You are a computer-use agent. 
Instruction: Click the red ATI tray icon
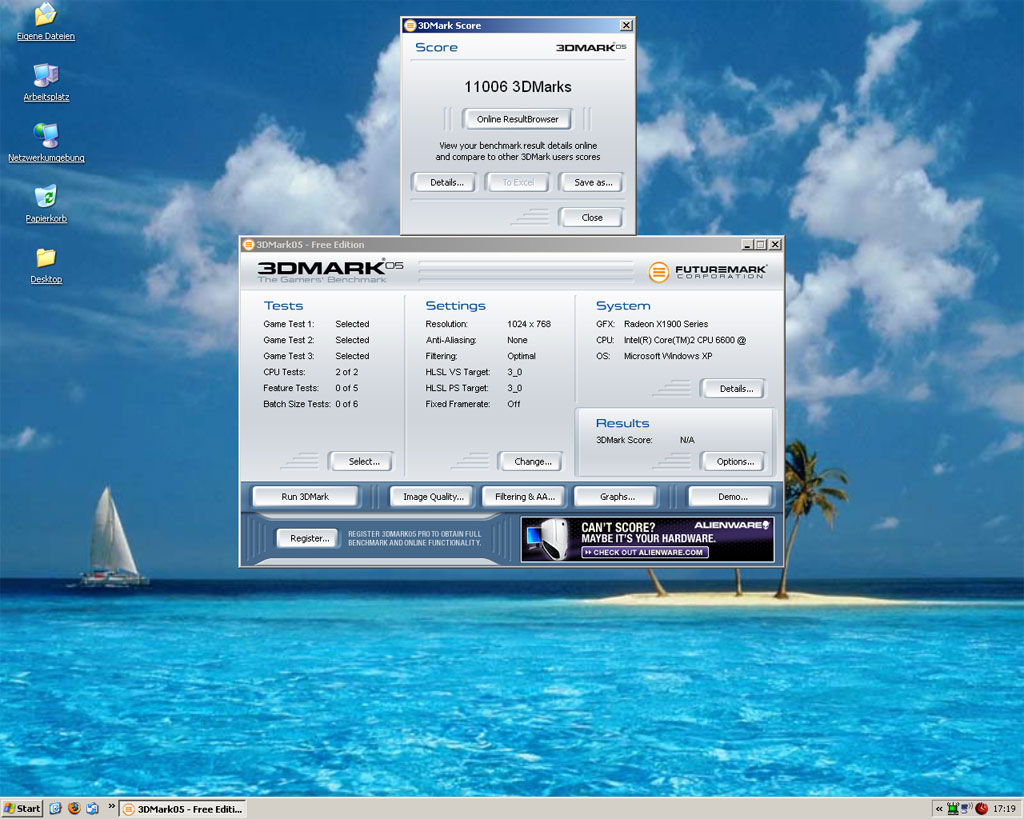pos(981,809)
